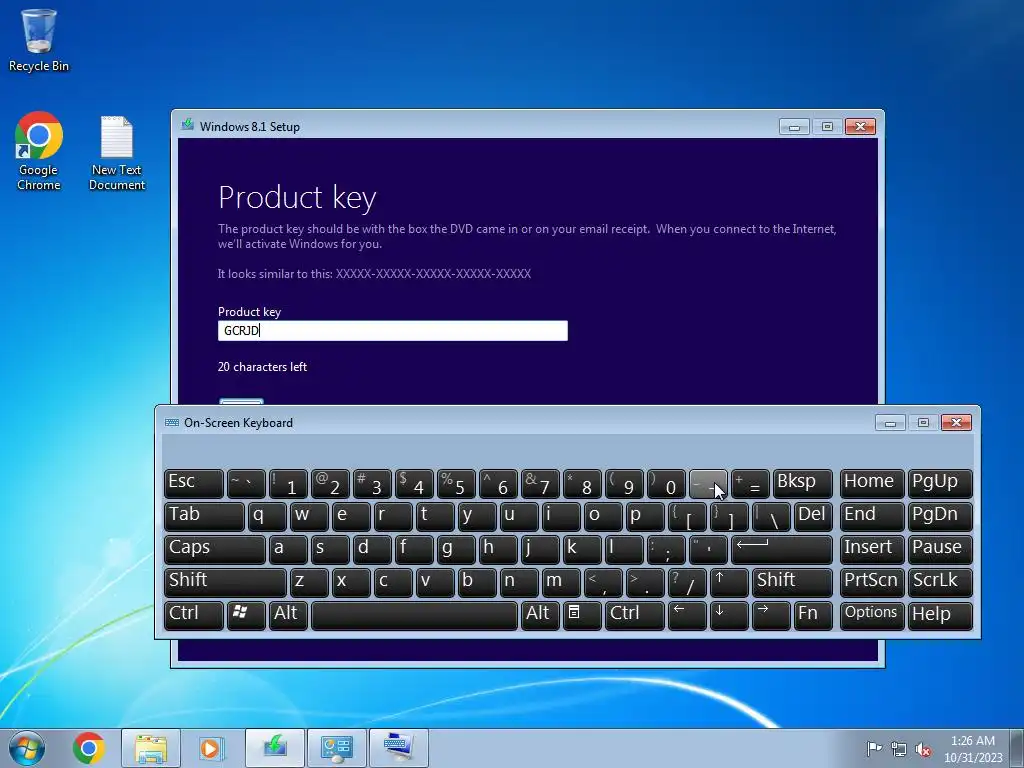Viewport: 1024px width, 768px height.
Task: Click the Windows 8.1 Setup title icon
Action: coord(188,125)
